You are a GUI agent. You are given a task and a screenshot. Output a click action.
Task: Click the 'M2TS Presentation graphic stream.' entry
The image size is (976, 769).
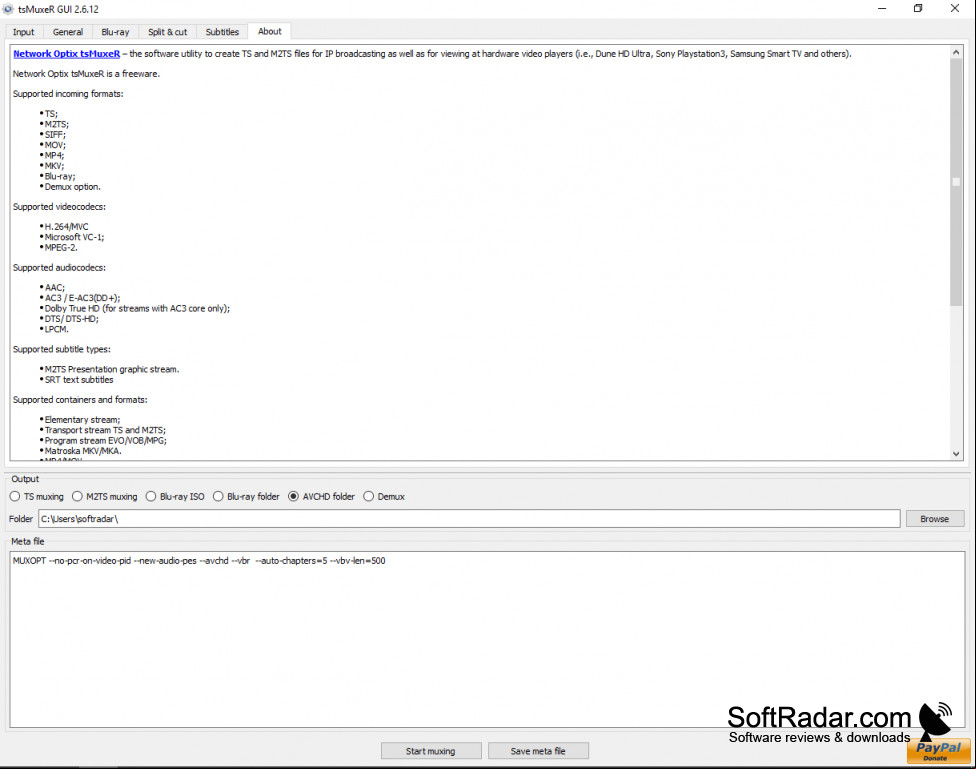pos(111,369)
